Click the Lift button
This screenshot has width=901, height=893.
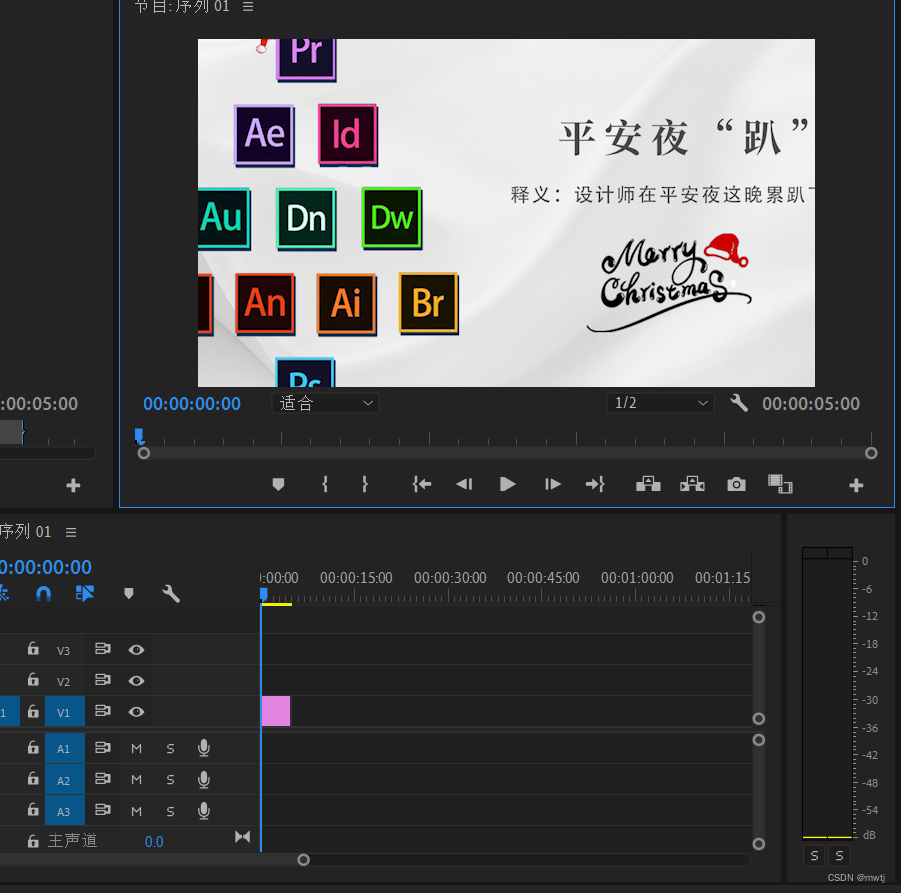coord(648,484)
